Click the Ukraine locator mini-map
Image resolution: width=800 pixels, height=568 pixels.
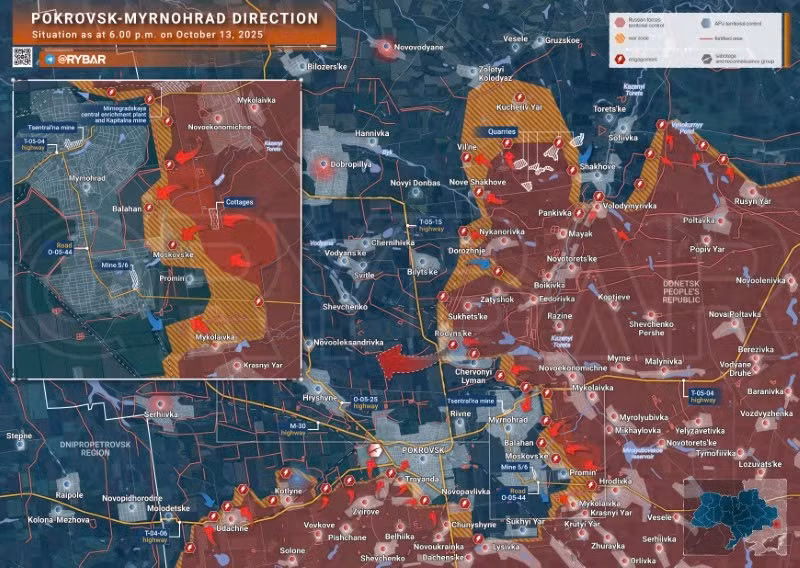point(735,516)
